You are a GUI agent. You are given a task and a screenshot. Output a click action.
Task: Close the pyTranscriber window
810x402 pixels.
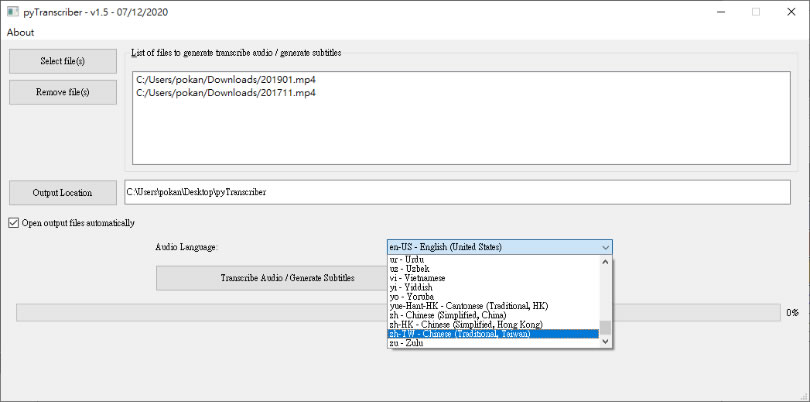point(790,12)
